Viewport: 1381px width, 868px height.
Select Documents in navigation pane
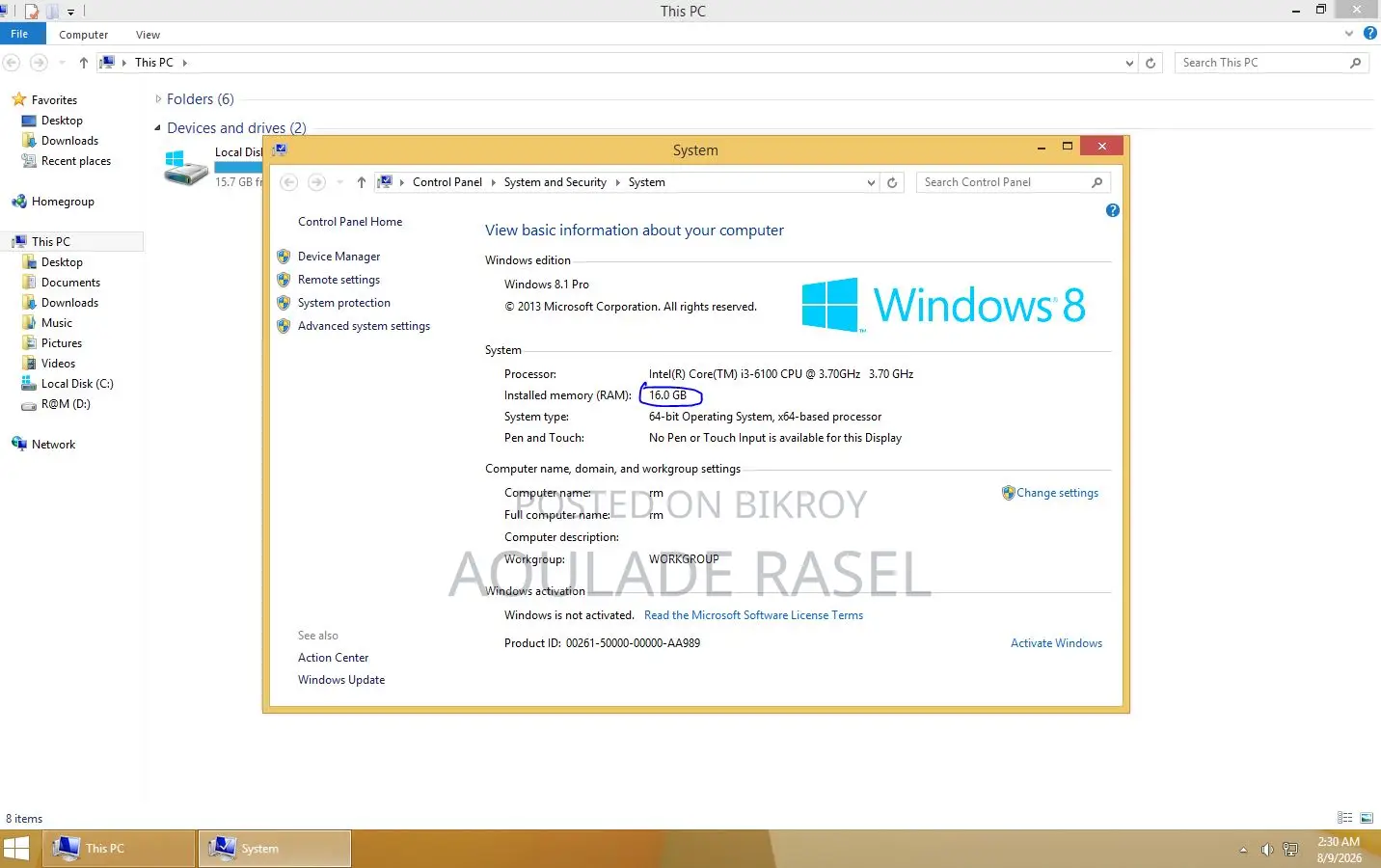pyautogui.click(x=70, y=283)
